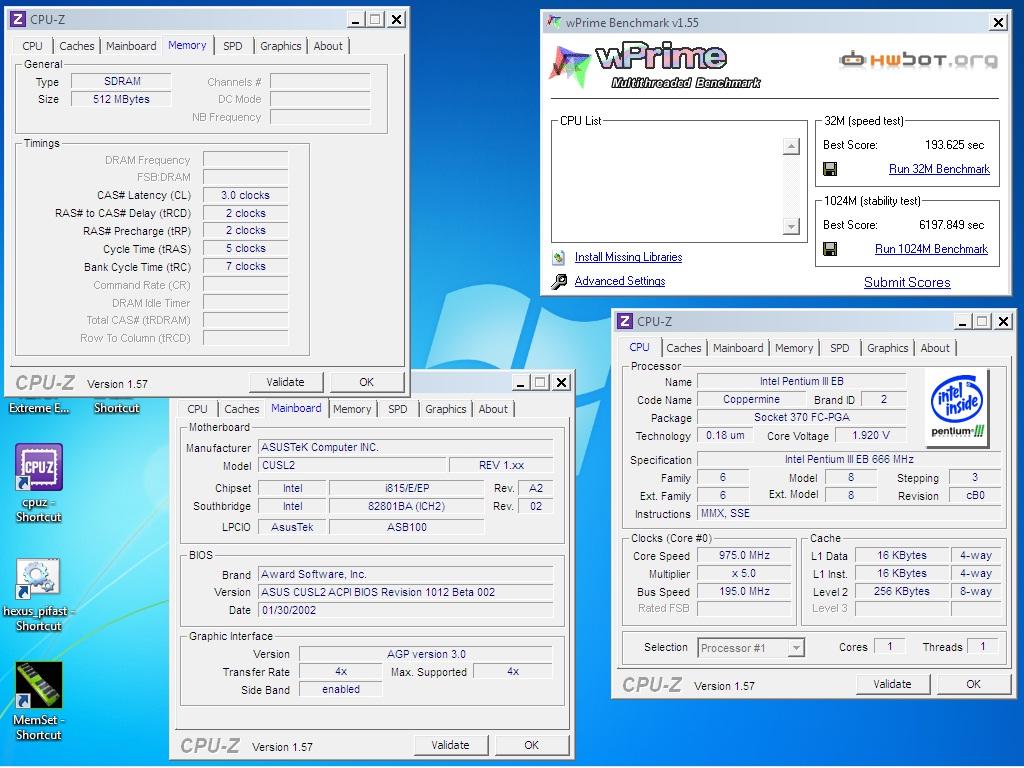The height and width of the screenshot is (768, 1024).
Task: Click the Code Name Coppermine field
Action: [751, 399]
